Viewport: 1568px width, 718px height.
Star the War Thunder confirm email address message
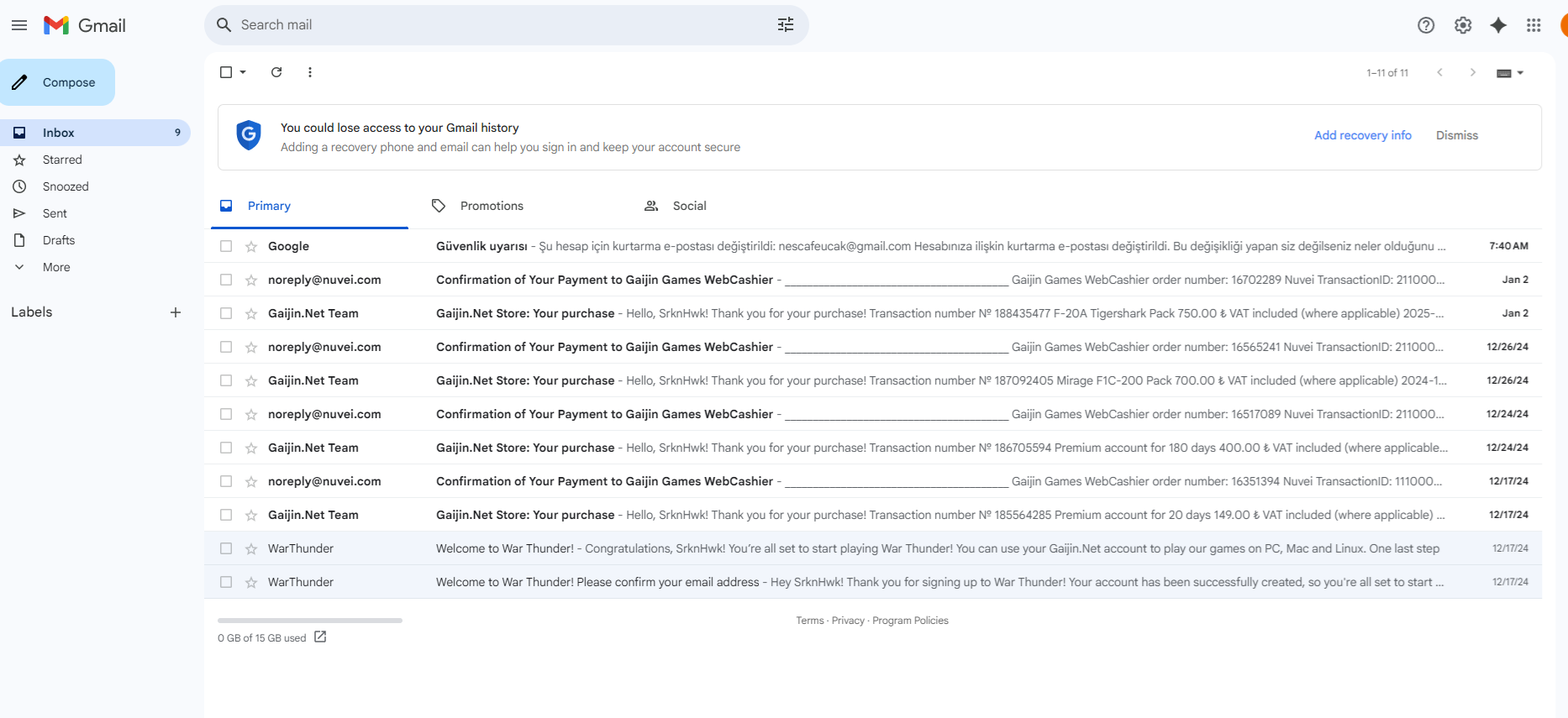251,582
